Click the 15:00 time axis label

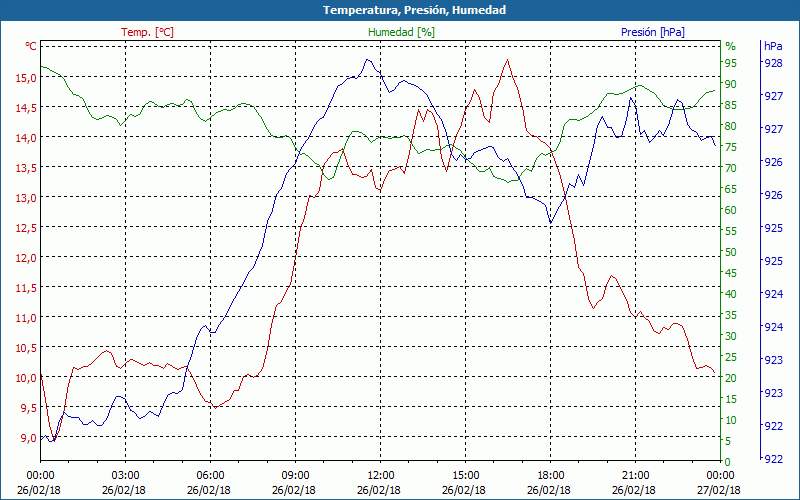click(x=465, y=476)
